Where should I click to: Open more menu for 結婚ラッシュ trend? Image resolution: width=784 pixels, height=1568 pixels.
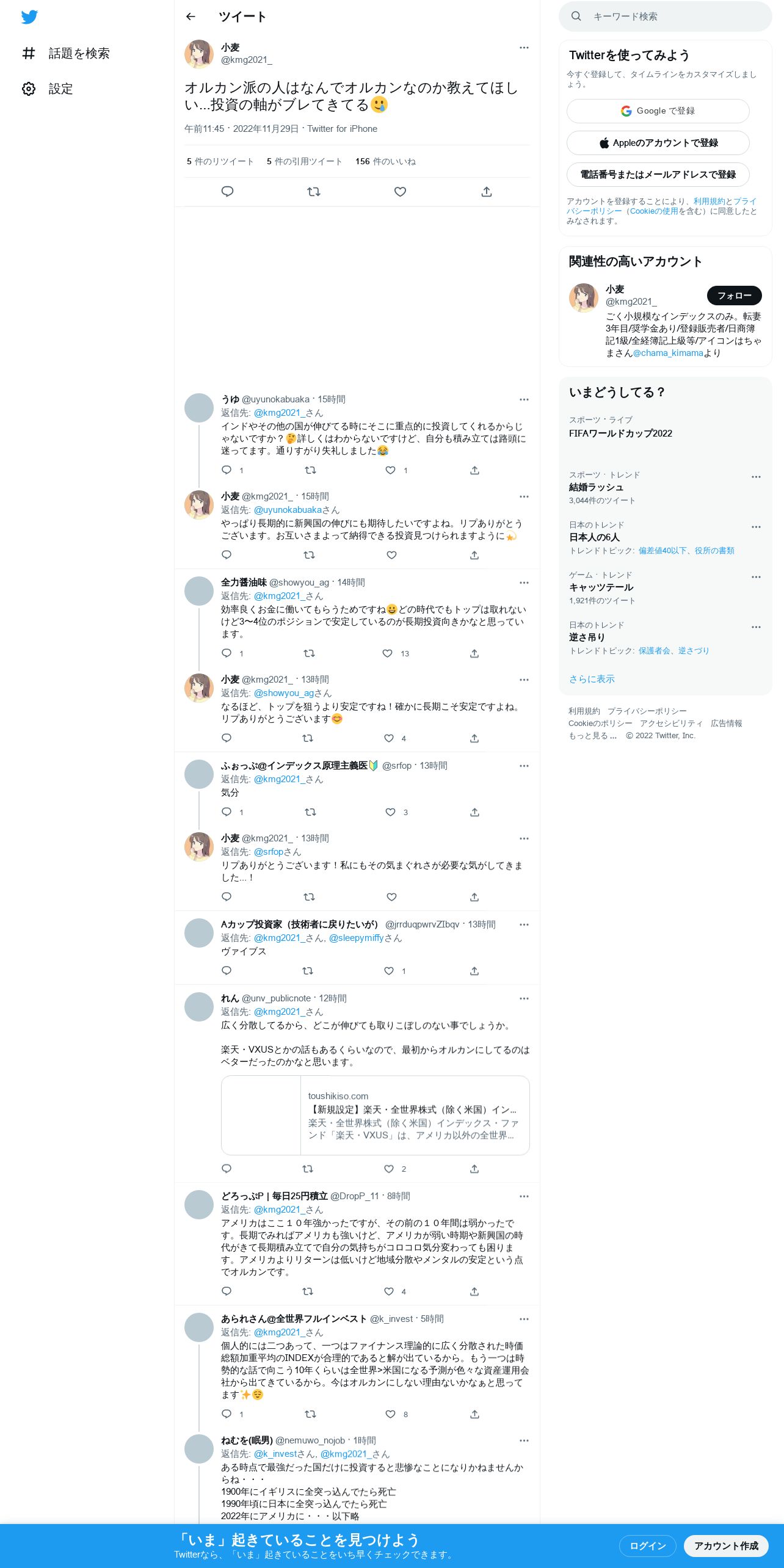click(756, 477)
